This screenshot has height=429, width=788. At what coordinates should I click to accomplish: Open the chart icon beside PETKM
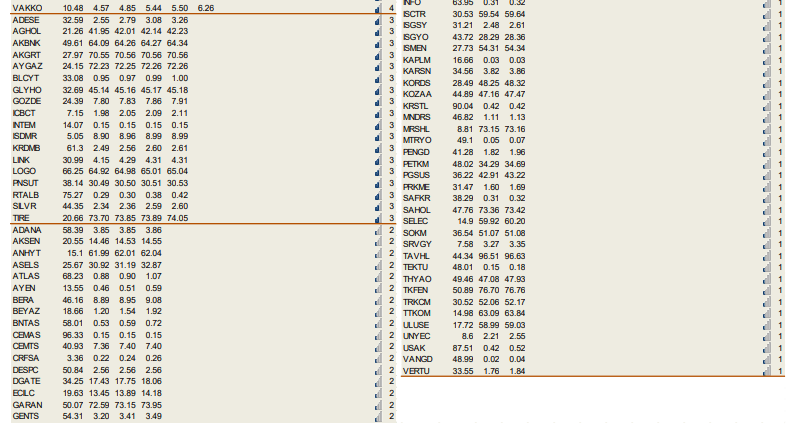click(x=766, y=164)
